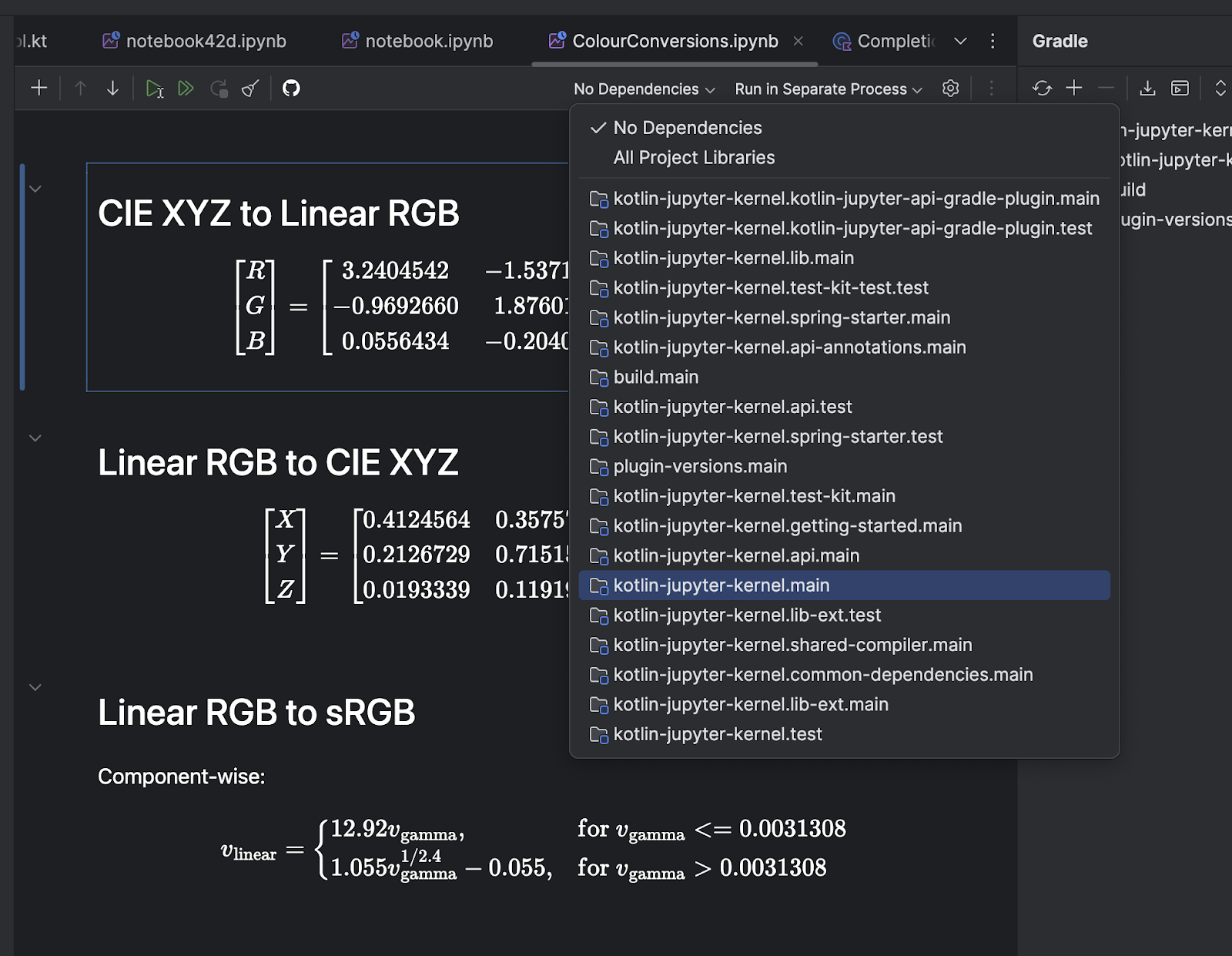This screenshot has width=1232, height=956.
Task: Select kotlin-jupyter-api-gradle-plugin.main module
Action: (x=844, y=199)
